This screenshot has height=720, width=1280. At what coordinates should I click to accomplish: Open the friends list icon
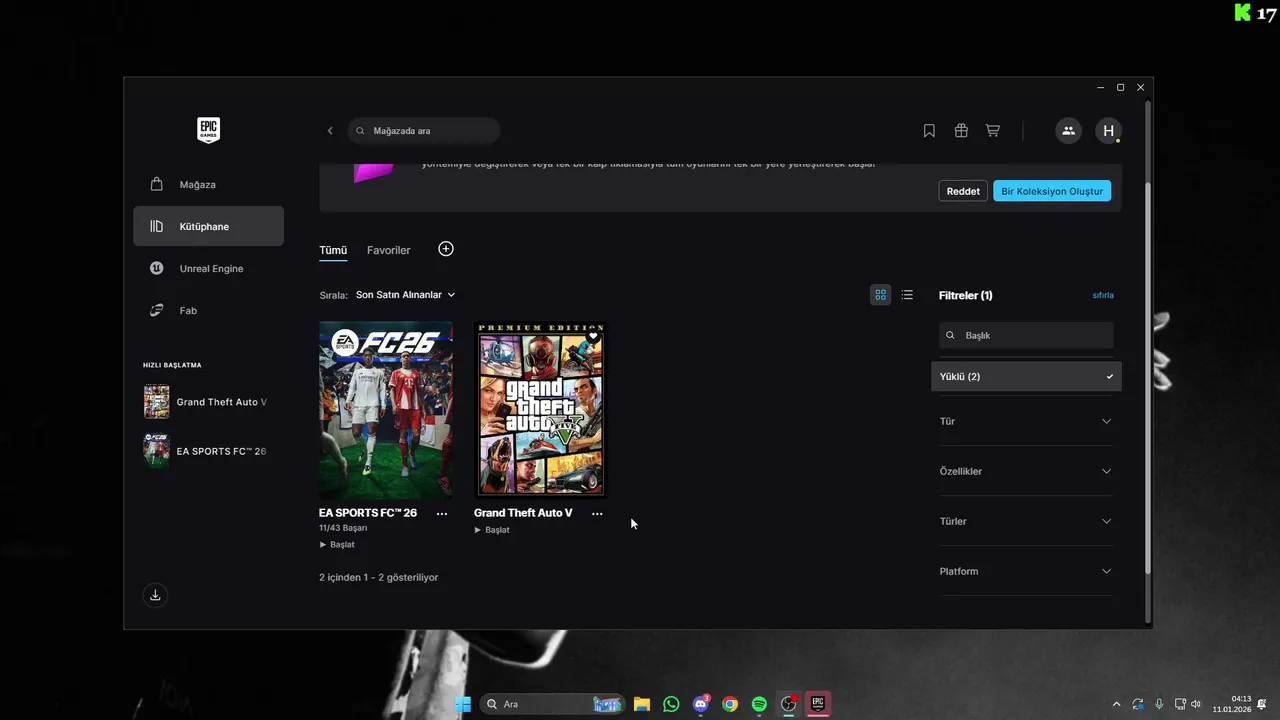coord(1068,131)
